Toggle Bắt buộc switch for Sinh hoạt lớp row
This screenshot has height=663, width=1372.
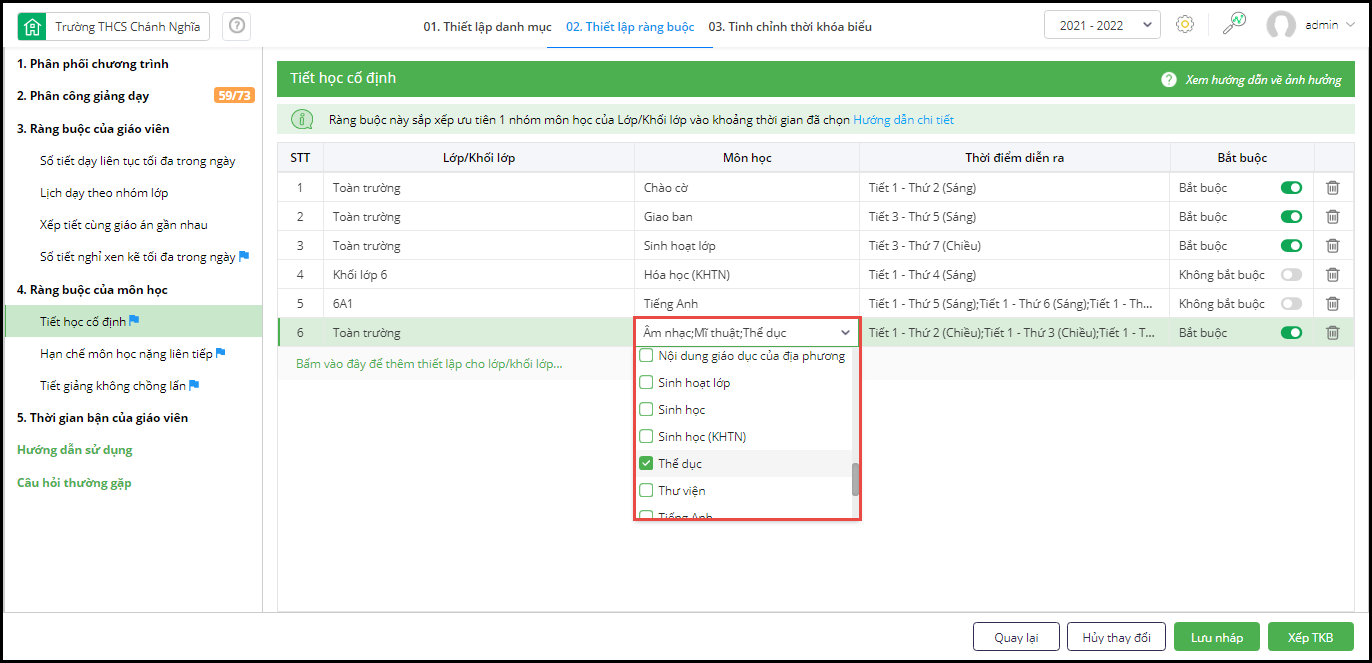click(x=1291, y=246)
